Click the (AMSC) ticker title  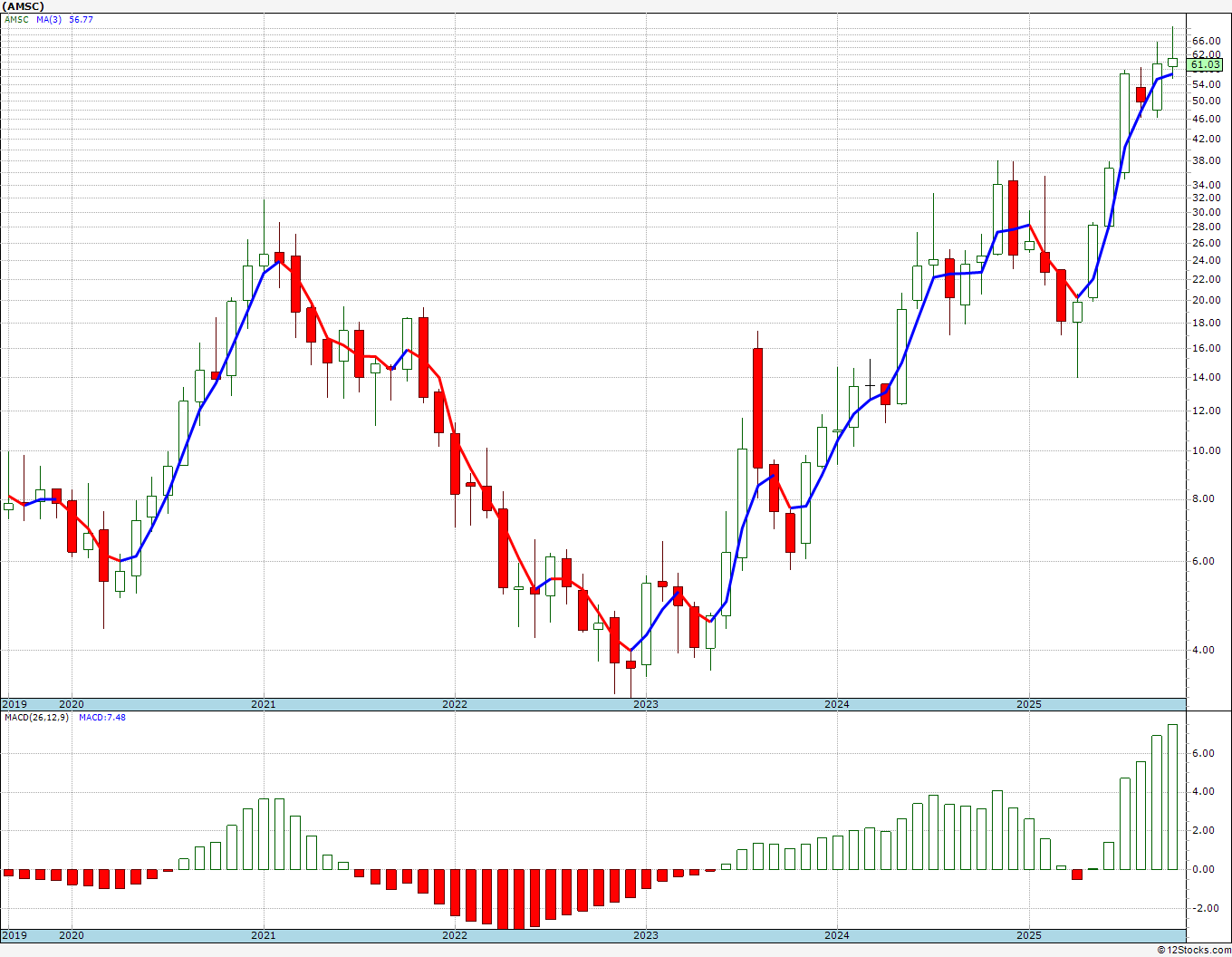pyautogui.click(x=23, y=6)
